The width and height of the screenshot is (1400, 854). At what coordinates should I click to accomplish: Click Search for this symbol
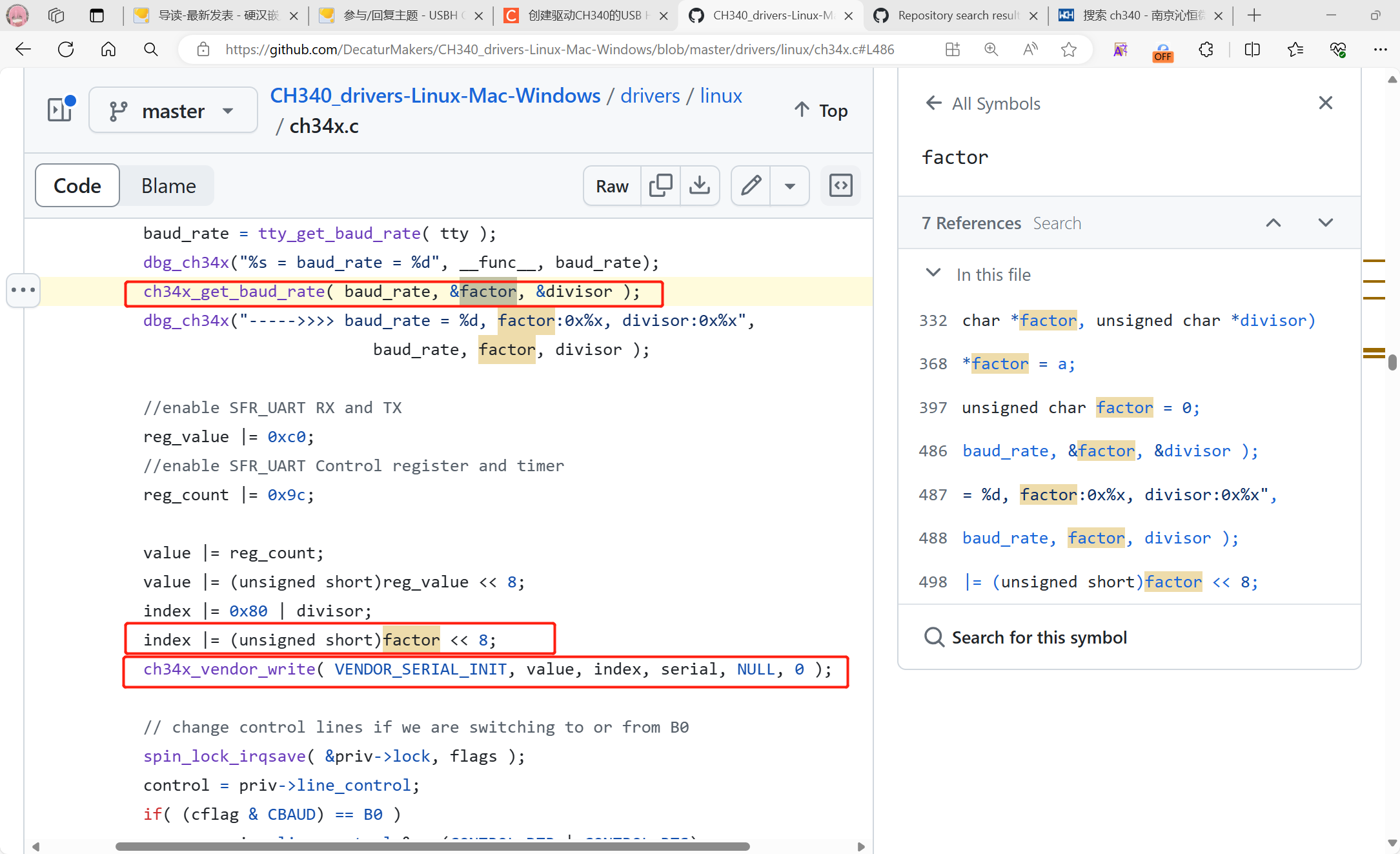1026,637
